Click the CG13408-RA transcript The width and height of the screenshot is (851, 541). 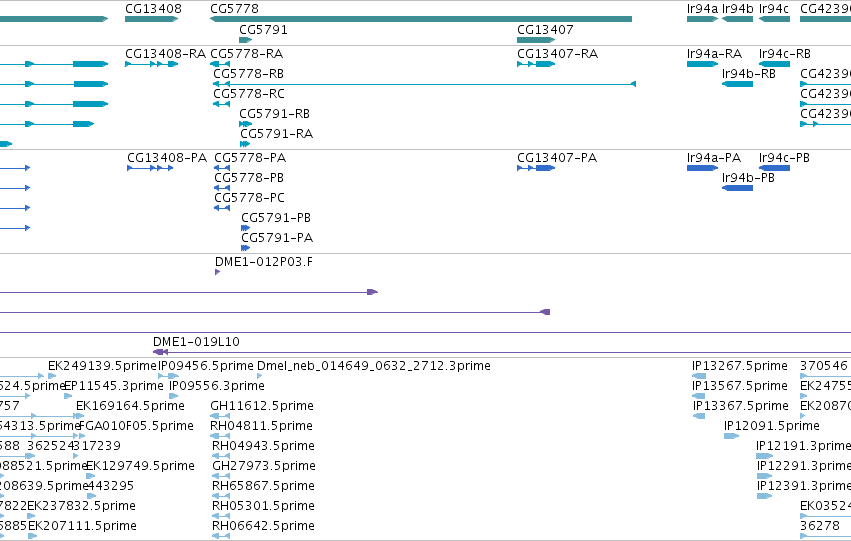[x=151, y=64]
